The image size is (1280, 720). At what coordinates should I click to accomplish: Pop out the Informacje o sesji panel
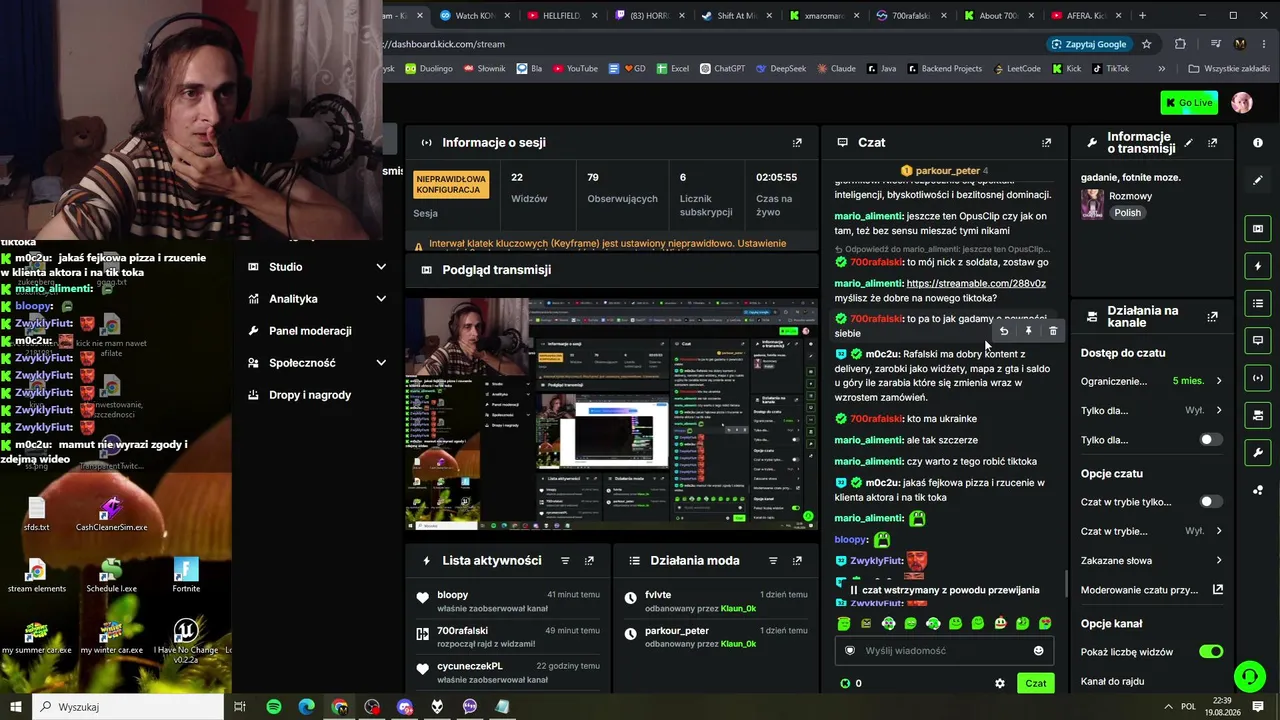pyautogui.click(x=797, y=143)
